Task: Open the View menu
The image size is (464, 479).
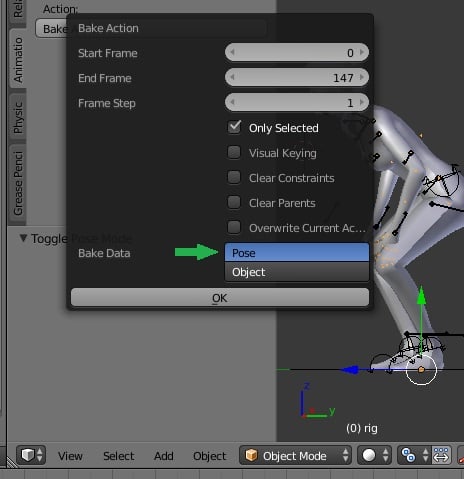Action: (70, 456)
